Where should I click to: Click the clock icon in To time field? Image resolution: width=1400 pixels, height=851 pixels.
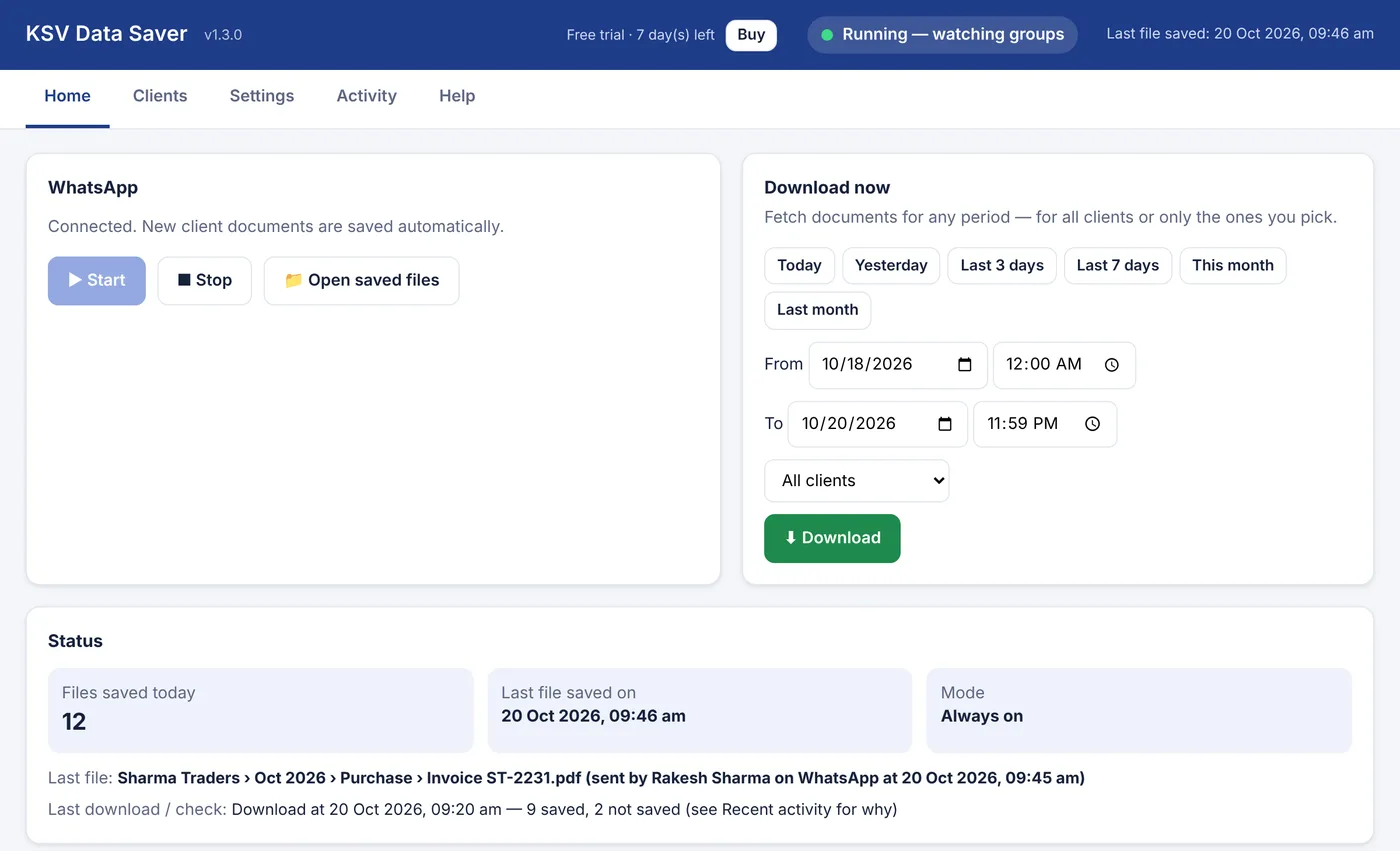pos(1093,424)
